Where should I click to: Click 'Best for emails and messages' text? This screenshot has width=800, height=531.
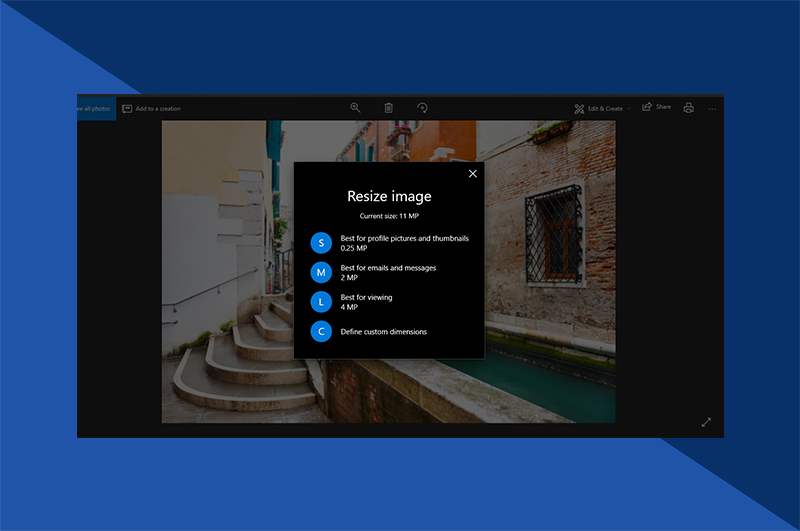[x=388, y=268]
